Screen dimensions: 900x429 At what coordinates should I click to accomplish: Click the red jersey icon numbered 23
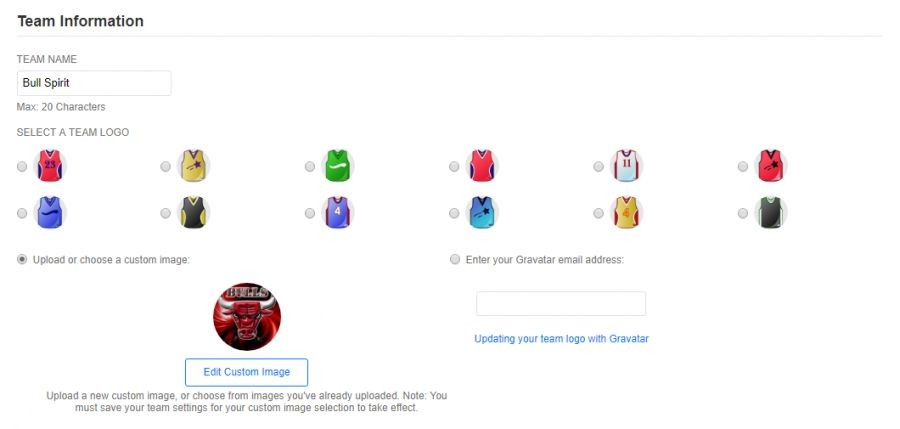coord(50,166)
